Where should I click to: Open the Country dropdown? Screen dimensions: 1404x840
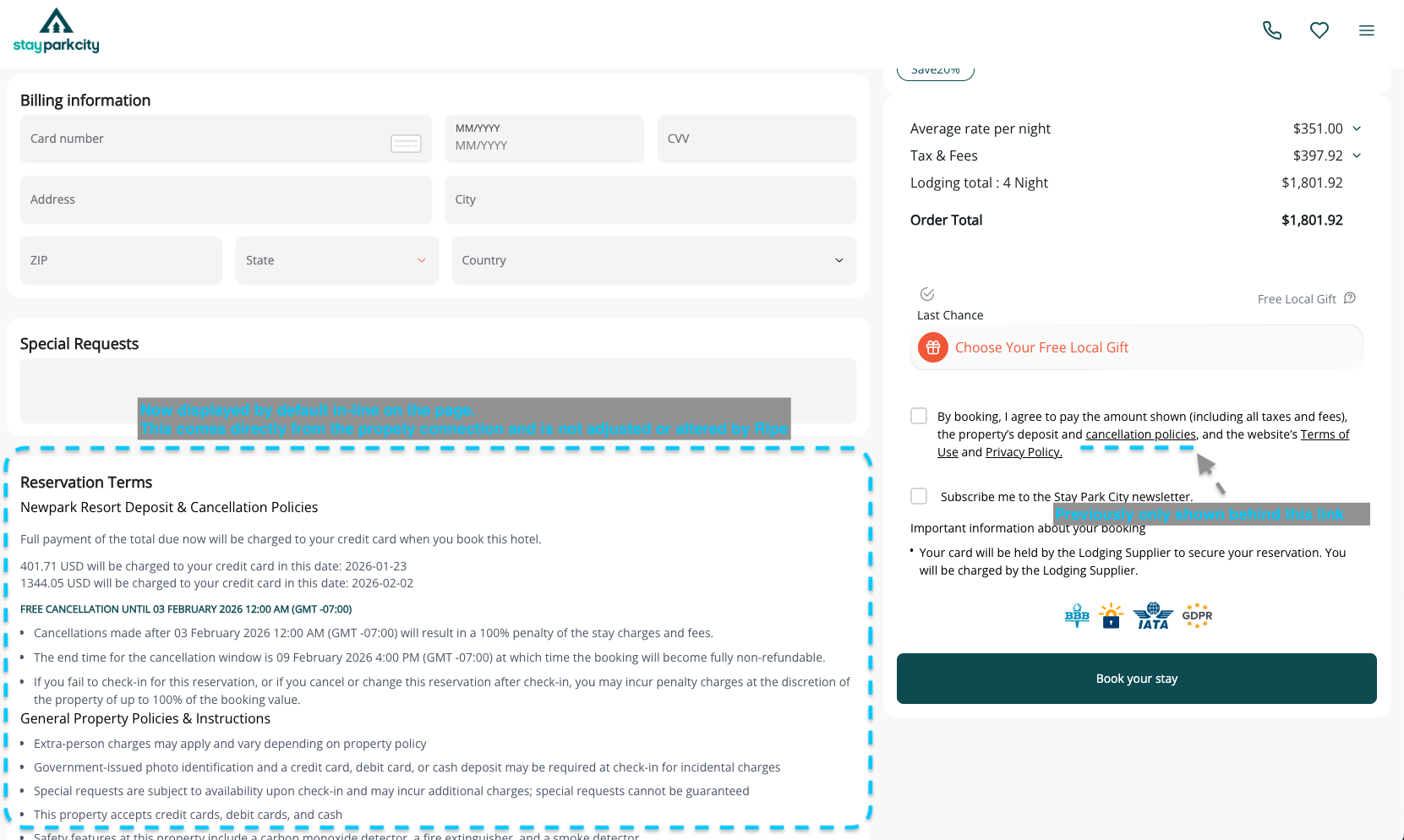click(x=654, y=260)
